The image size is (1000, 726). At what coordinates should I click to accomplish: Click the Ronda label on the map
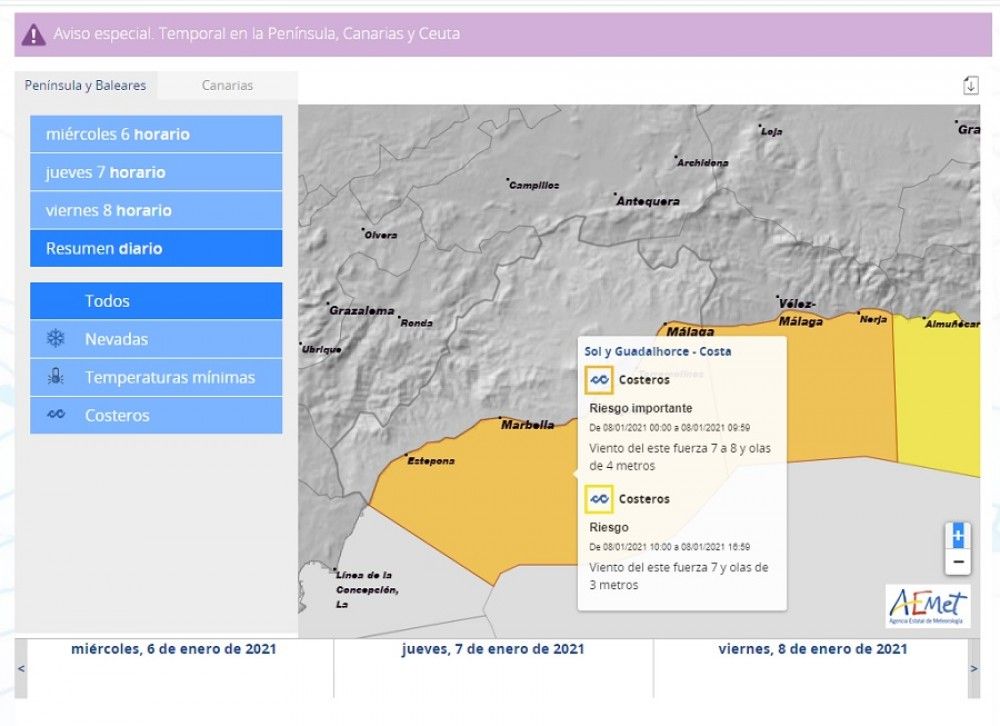tap(416, 323)
